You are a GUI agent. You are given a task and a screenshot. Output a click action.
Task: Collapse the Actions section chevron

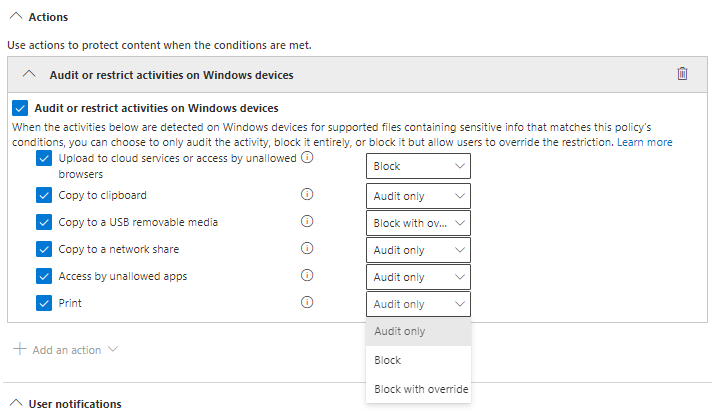point(14,18)
